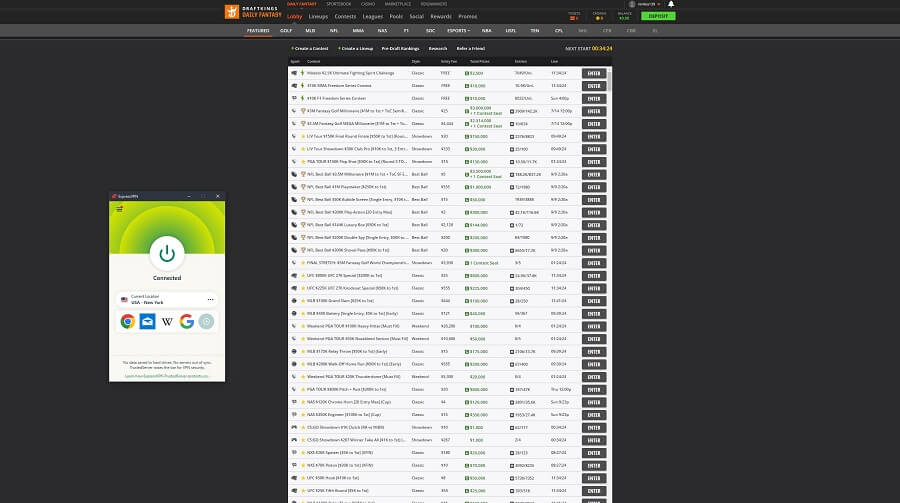Sort contests by Live column header

(x=554, y=61)
